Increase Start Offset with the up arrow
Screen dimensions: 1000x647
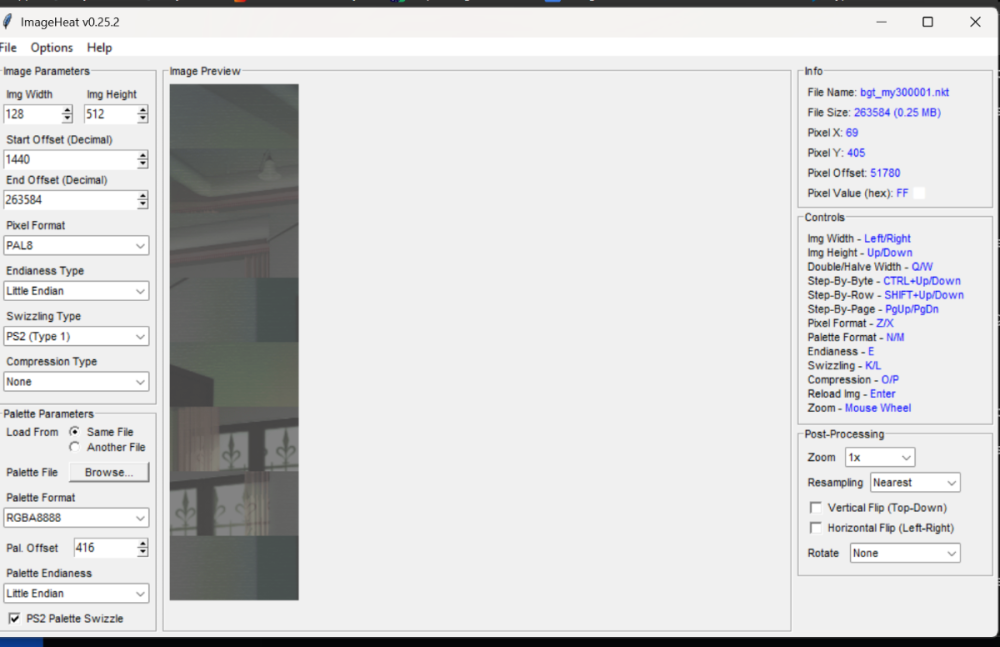tap(143, 156)
